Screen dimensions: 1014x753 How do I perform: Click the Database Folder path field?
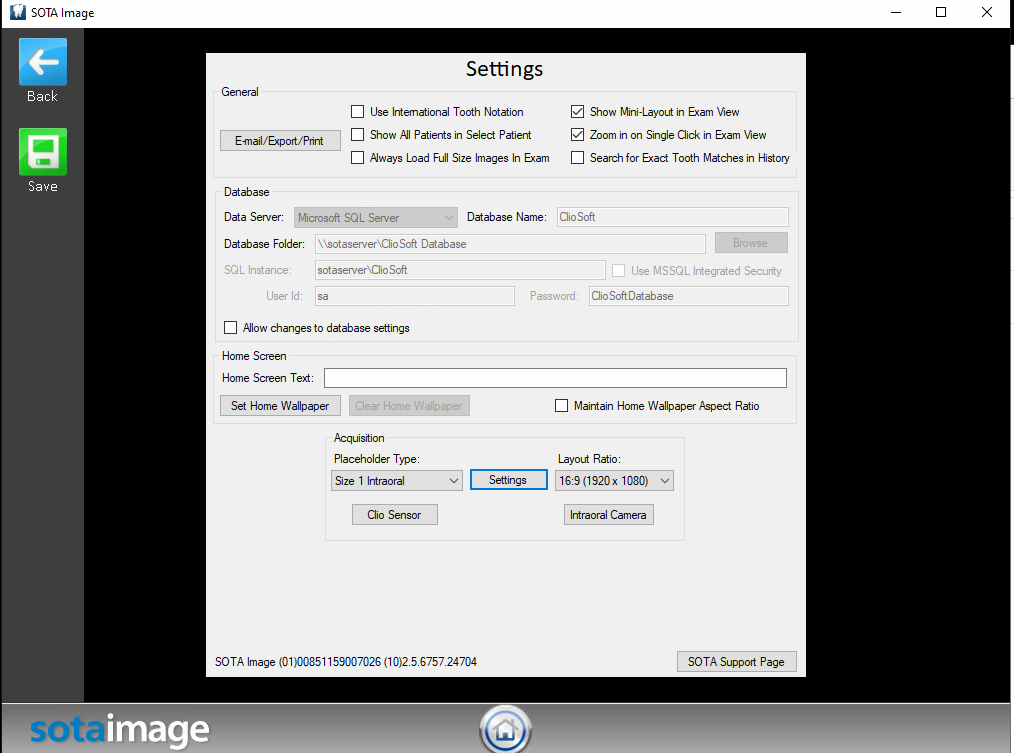pos(510,244)
